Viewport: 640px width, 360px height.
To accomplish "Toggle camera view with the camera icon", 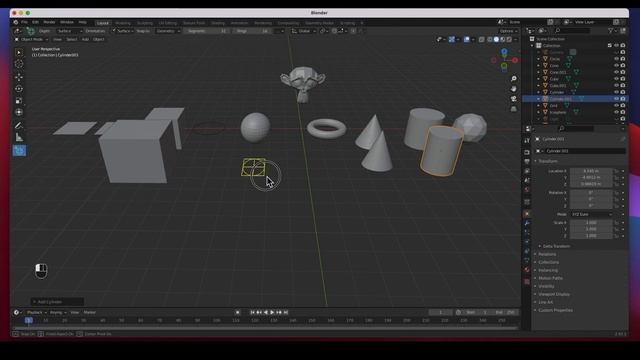I will (514, 99).
